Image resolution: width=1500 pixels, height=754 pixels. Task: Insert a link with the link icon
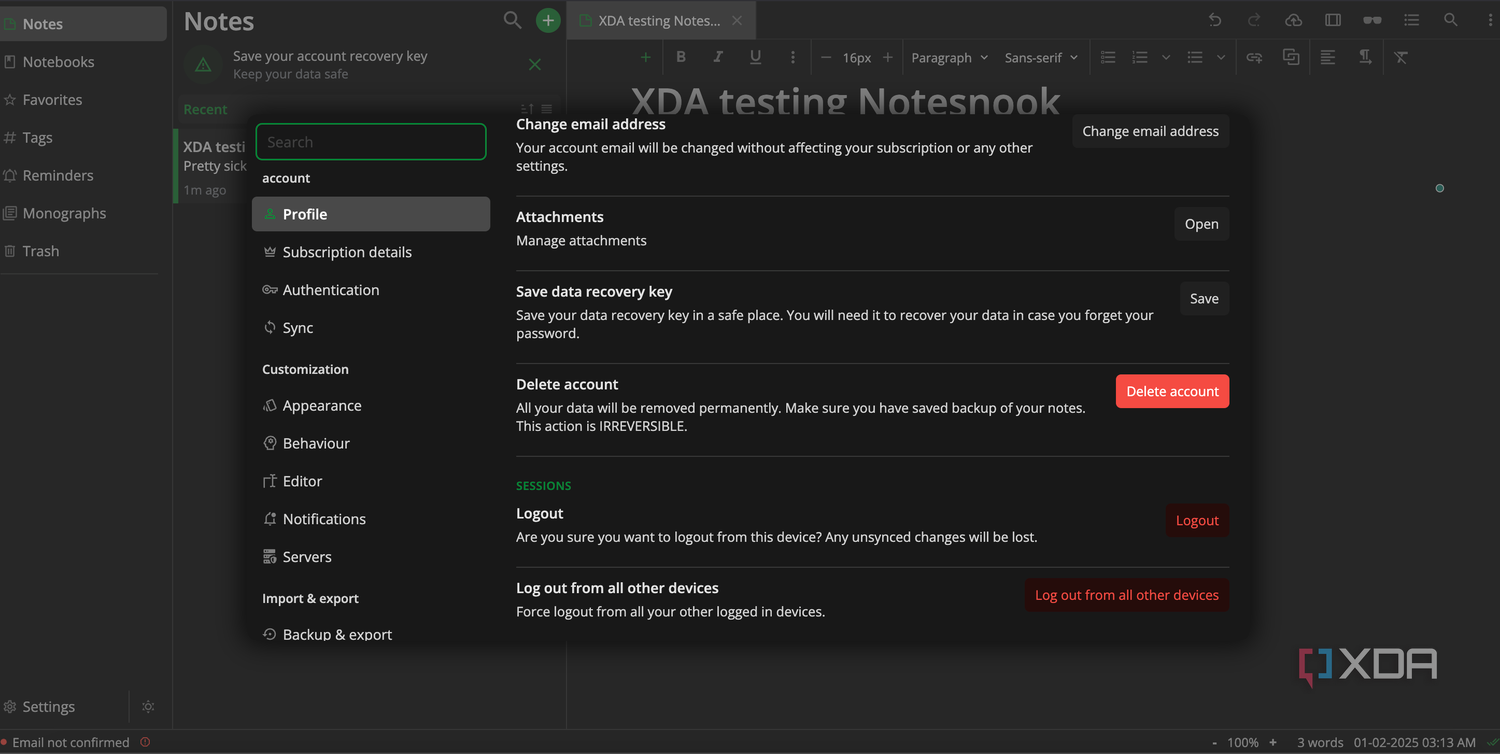point(1254,57)
